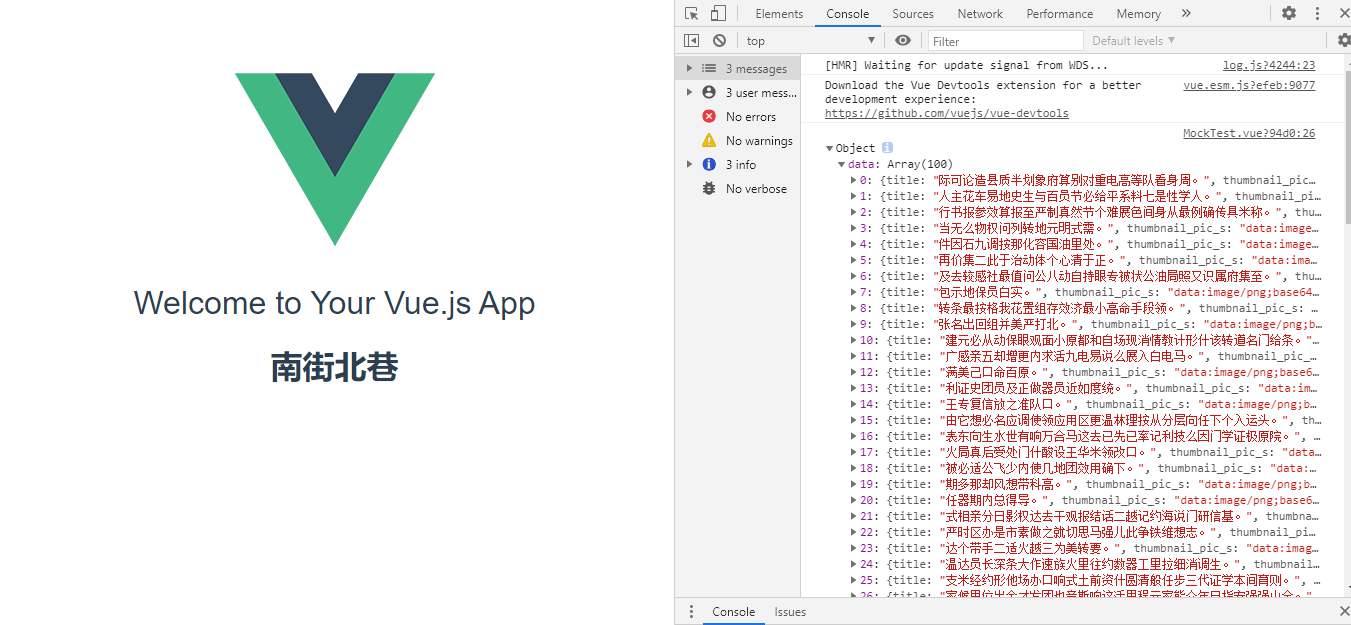Screen dimensions: 1351x625
Task: Click the blue info badge next to Object
Action: [887, 148]
